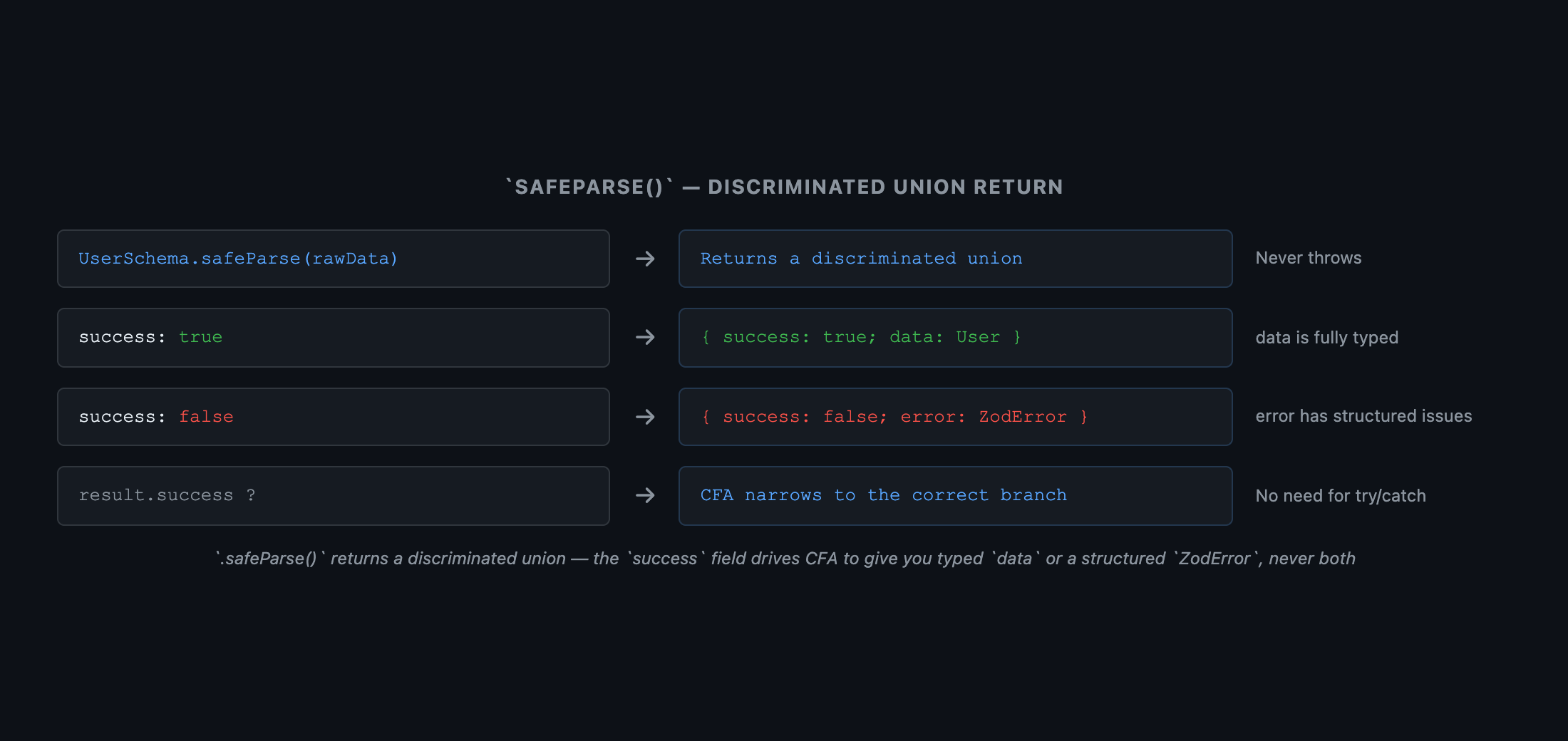Select the success: false box

coord(334,417)
